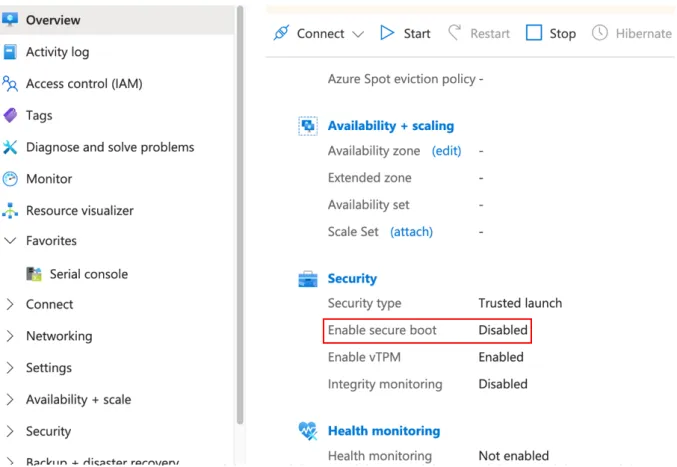This screenshot has height=467, width=677.
Task: Click the Scale Set (attach) link
Action: coord(411,232)
